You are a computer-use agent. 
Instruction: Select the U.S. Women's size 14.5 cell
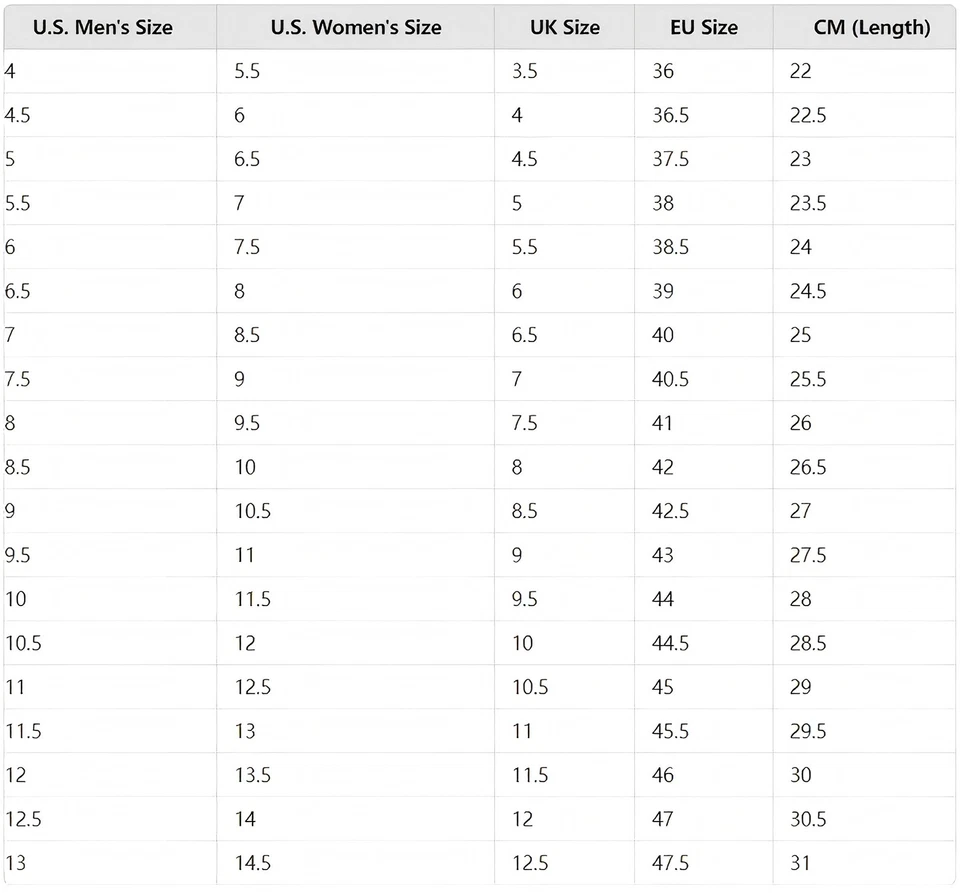252,863
